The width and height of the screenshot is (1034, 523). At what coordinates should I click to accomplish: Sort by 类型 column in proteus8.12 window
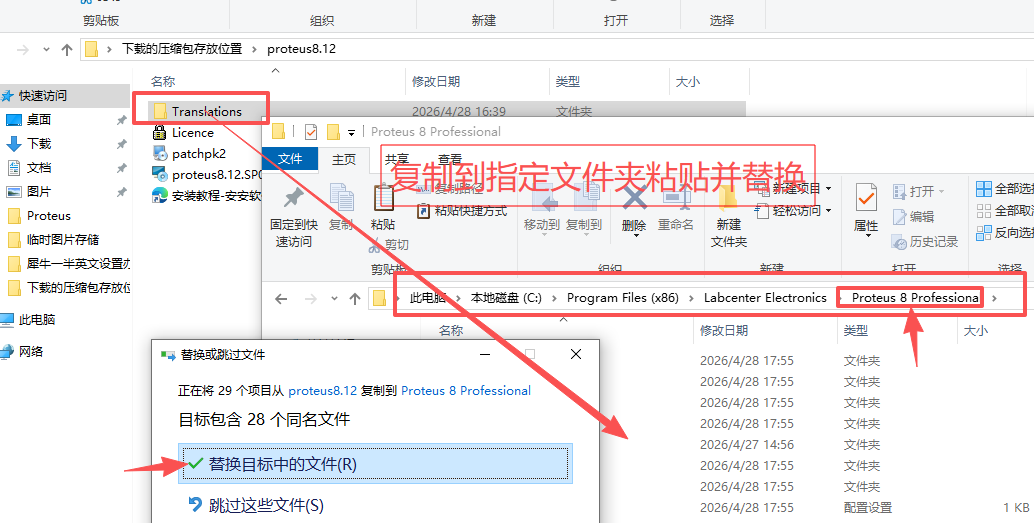pyautogui.click(x=568, y=82)
